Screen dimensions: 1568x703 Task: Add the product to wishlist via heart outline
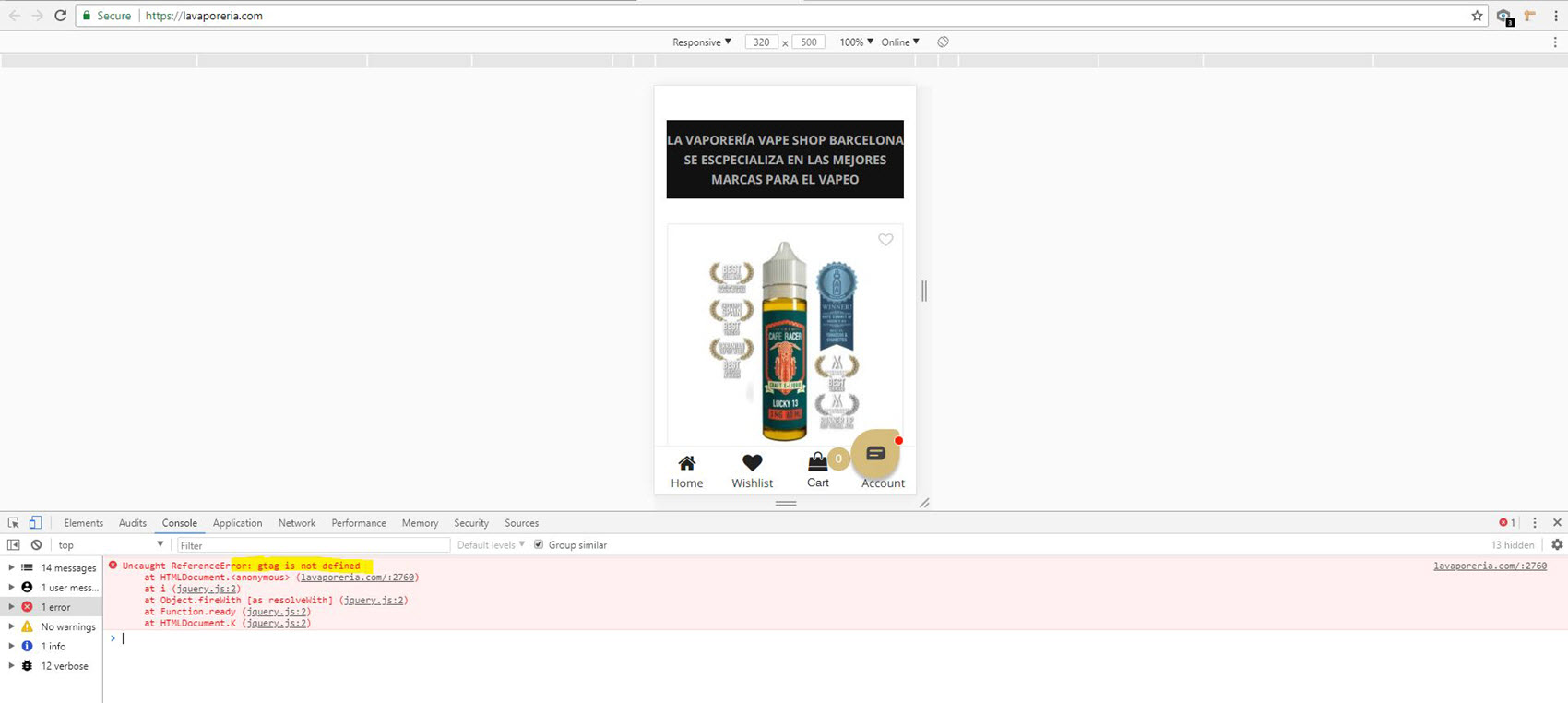885,240
